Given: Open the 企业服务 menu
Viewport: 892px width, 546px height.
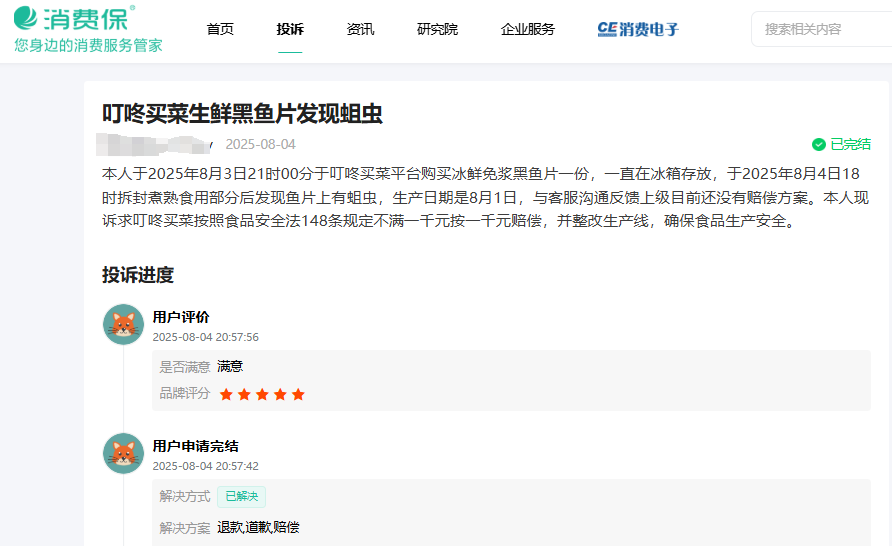Looking at the screenshot, I should 528,29.
